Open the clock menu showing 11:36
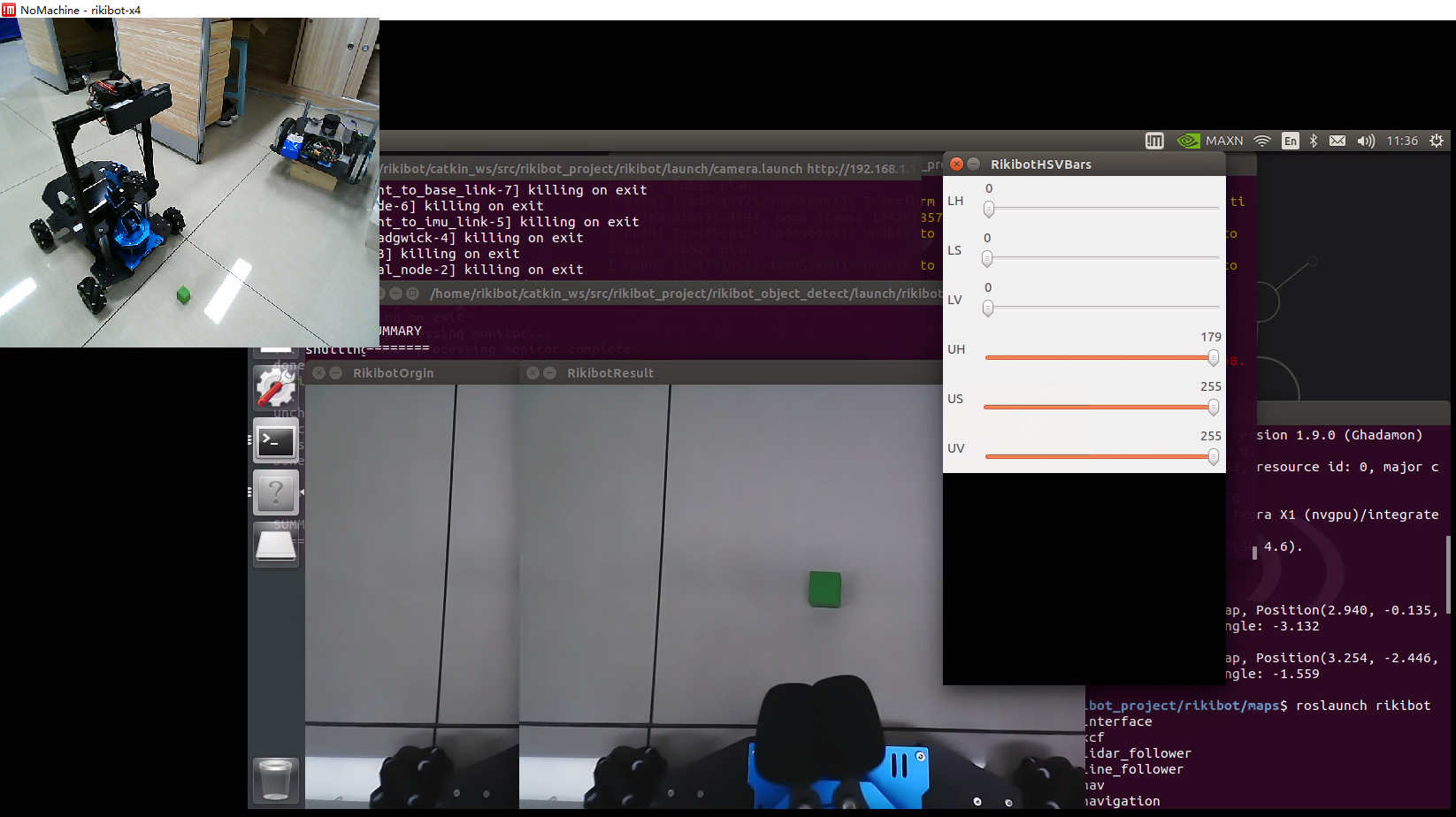Image resolution: width=1456 pixels, height=817 pixels. pyautogui.click(x=1402, y=140)
